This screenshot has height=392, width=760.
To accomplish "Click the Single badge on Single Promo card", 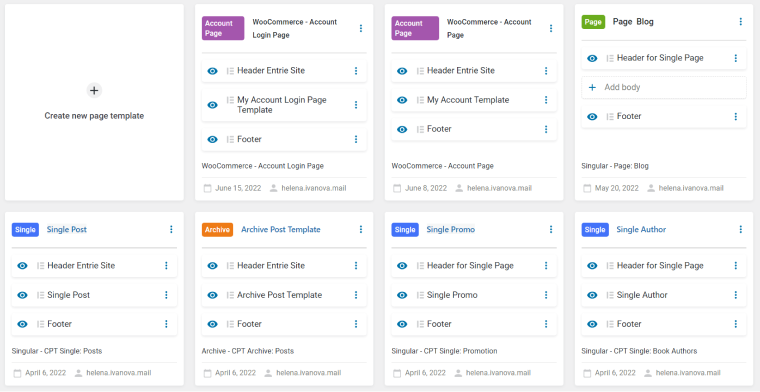I will click(x=405, y=230).
